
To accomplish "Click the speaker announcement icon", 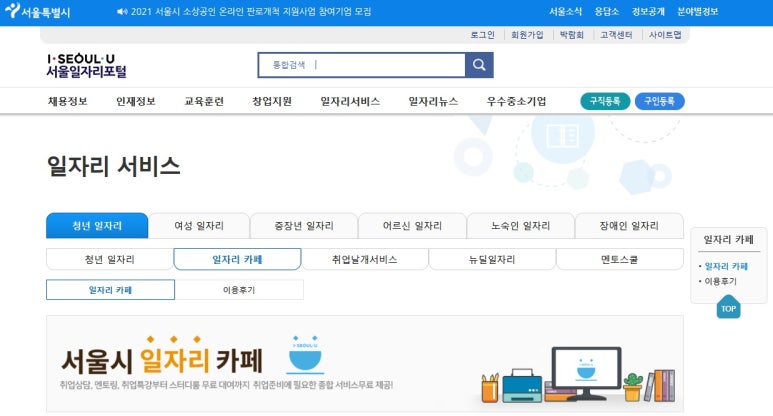I will click(x=122, y=11).
